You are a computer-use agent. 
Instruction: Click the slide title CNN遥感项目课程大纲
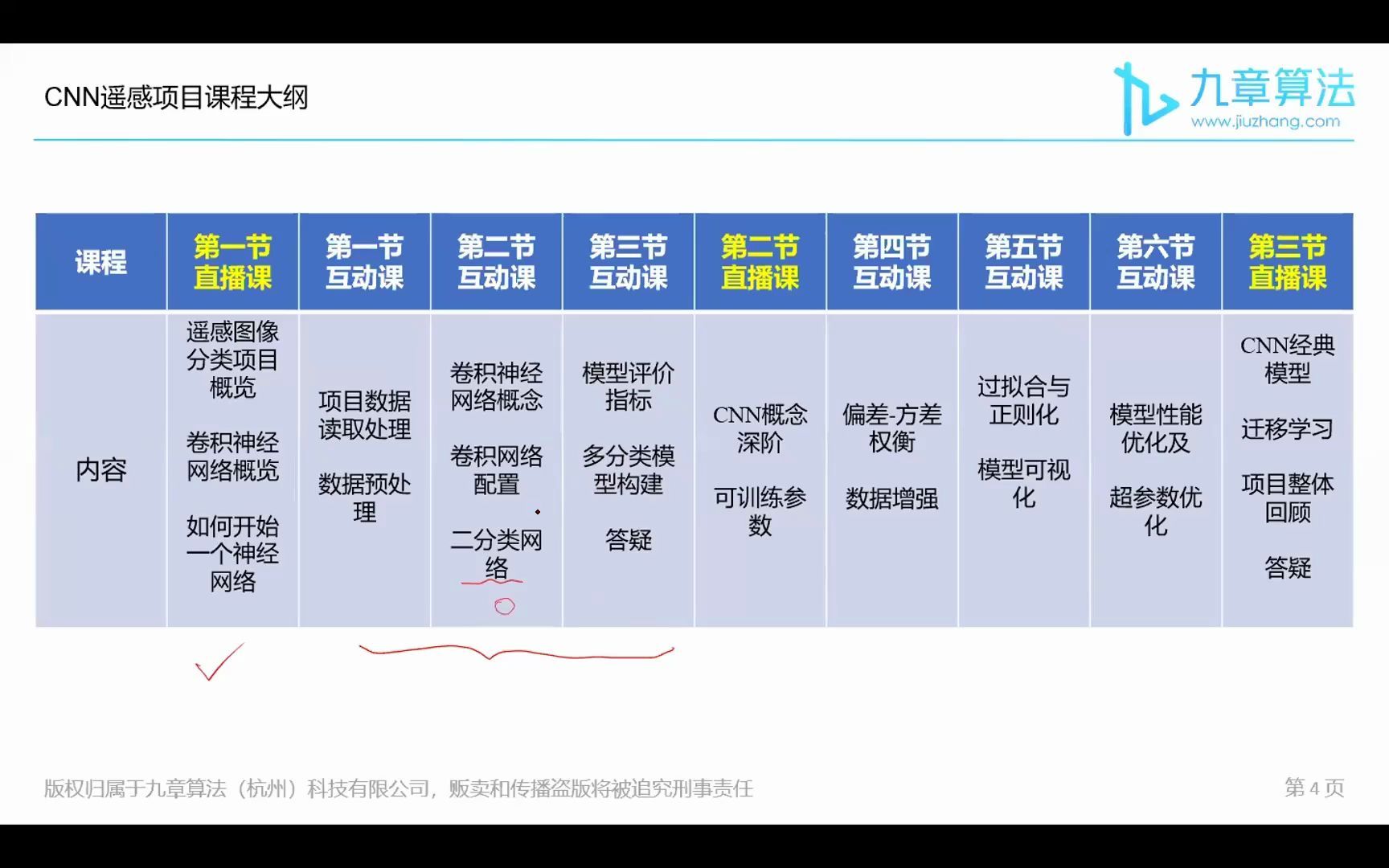coord(176,97)
